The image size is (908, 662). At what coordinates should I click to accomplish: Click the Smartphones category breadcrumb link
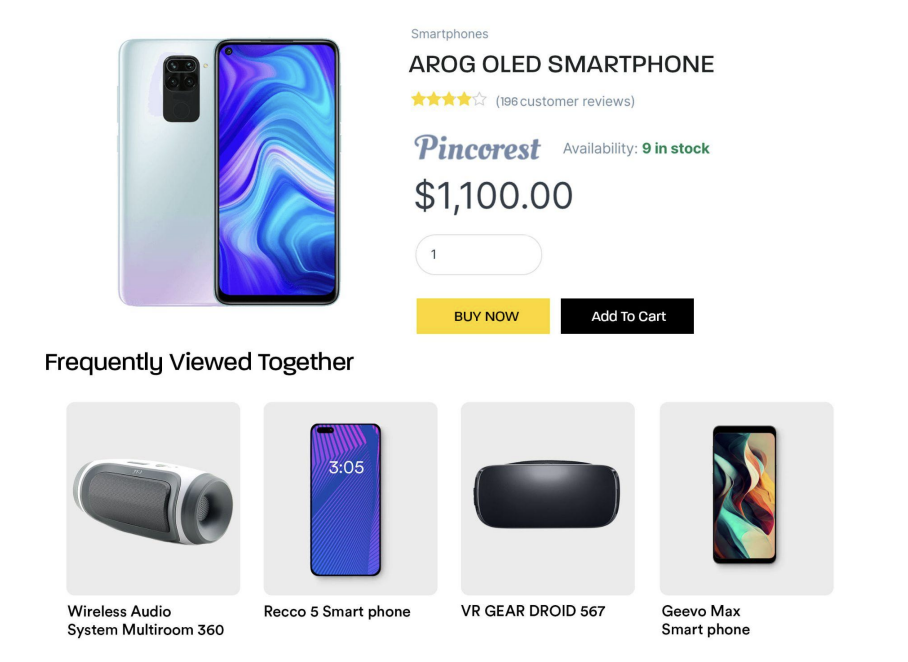pos(449,34)
